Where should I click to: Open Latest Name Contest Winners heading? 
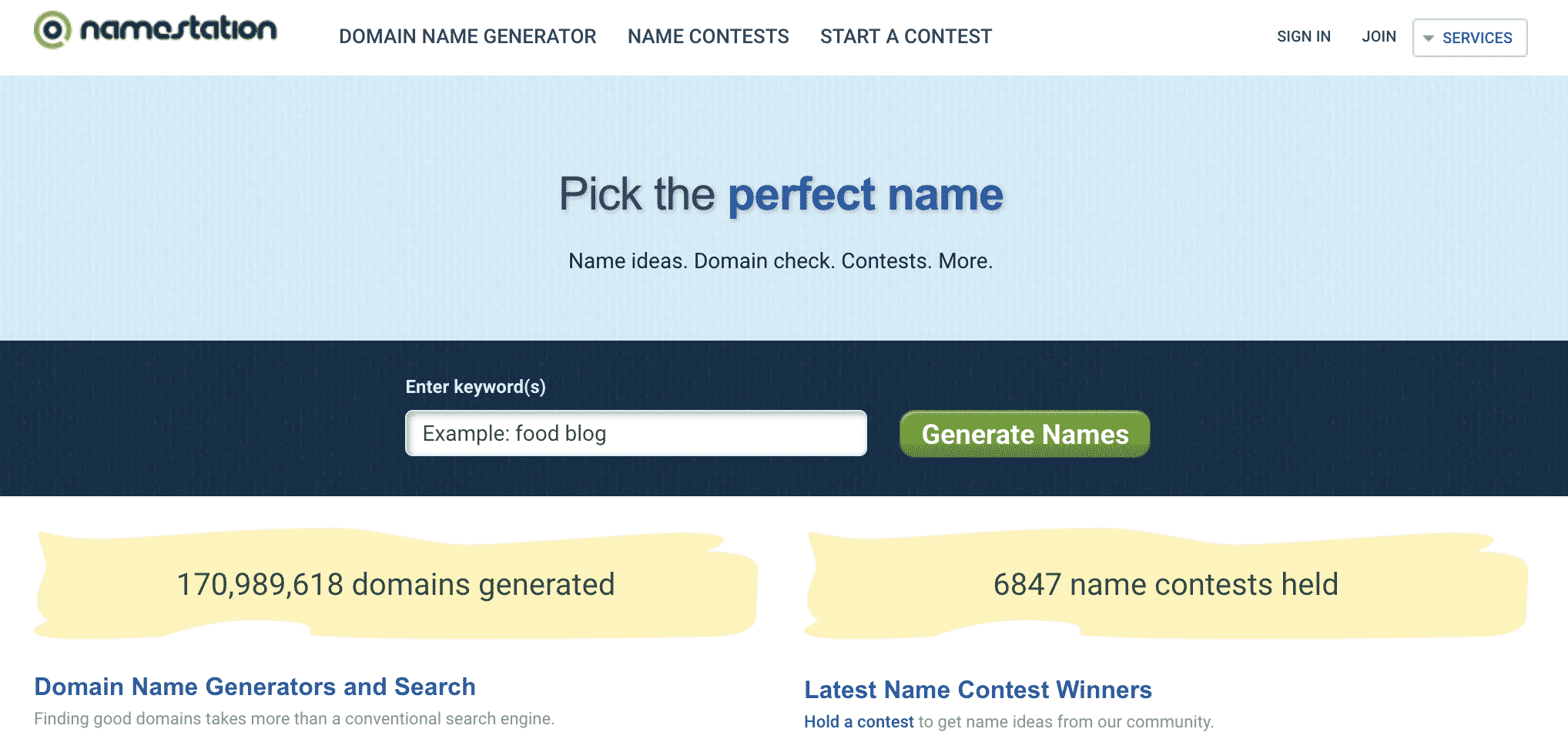coord(978,689)
